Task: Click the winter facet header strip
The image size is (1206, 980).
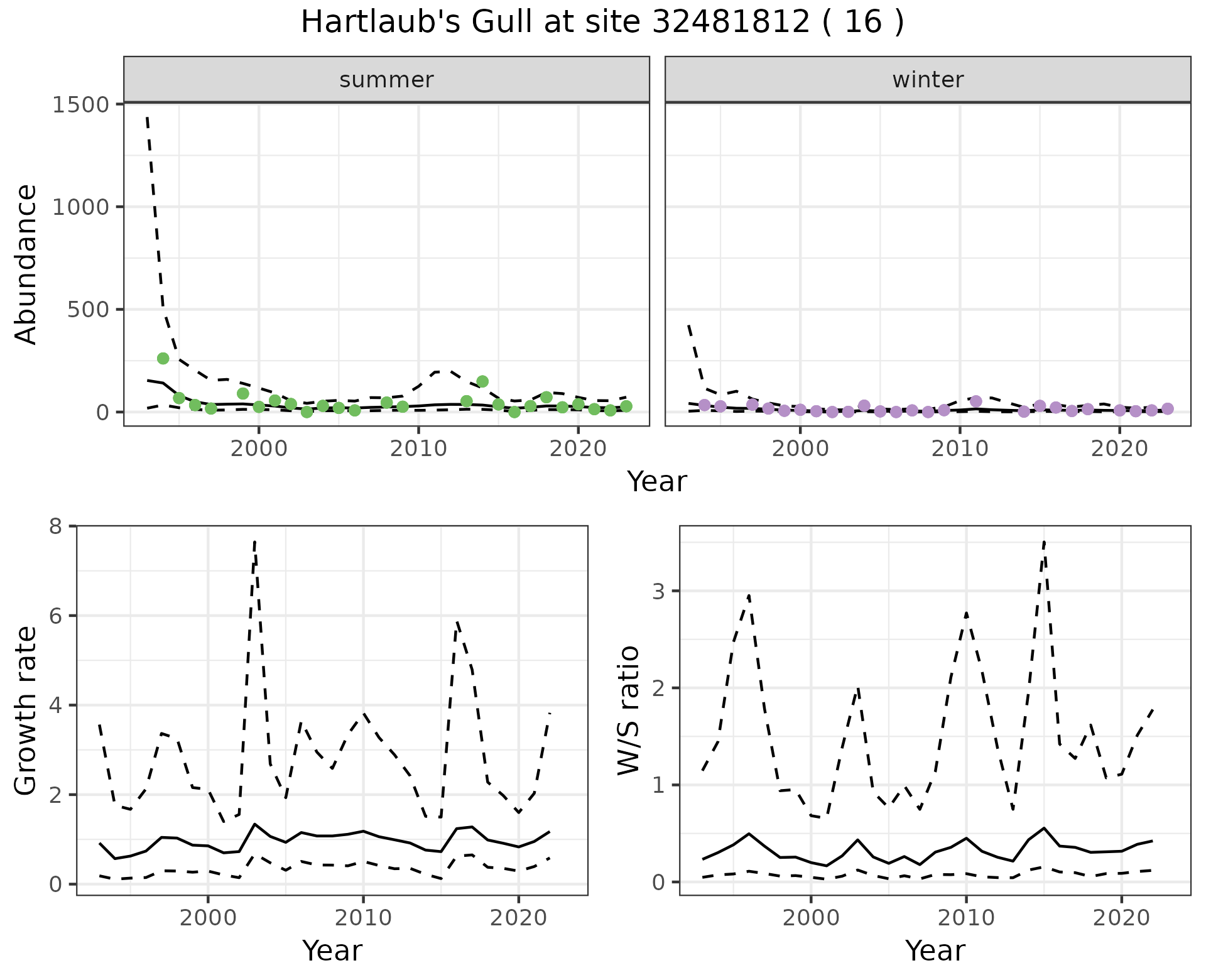Action: pyautogui.click(x=928, y=80)
